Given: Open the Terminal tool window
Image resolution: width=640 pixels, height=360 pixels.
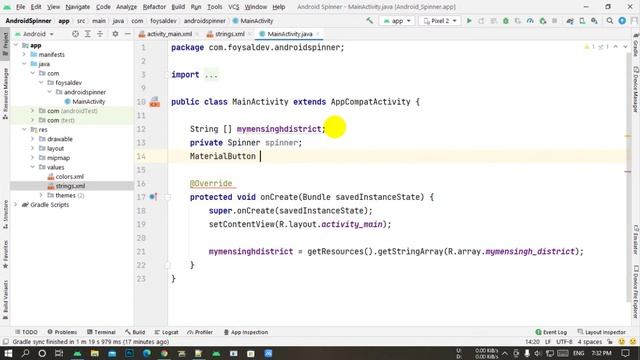Looking at the screenshot, I should pyautogui.click(x=101, y=332).
